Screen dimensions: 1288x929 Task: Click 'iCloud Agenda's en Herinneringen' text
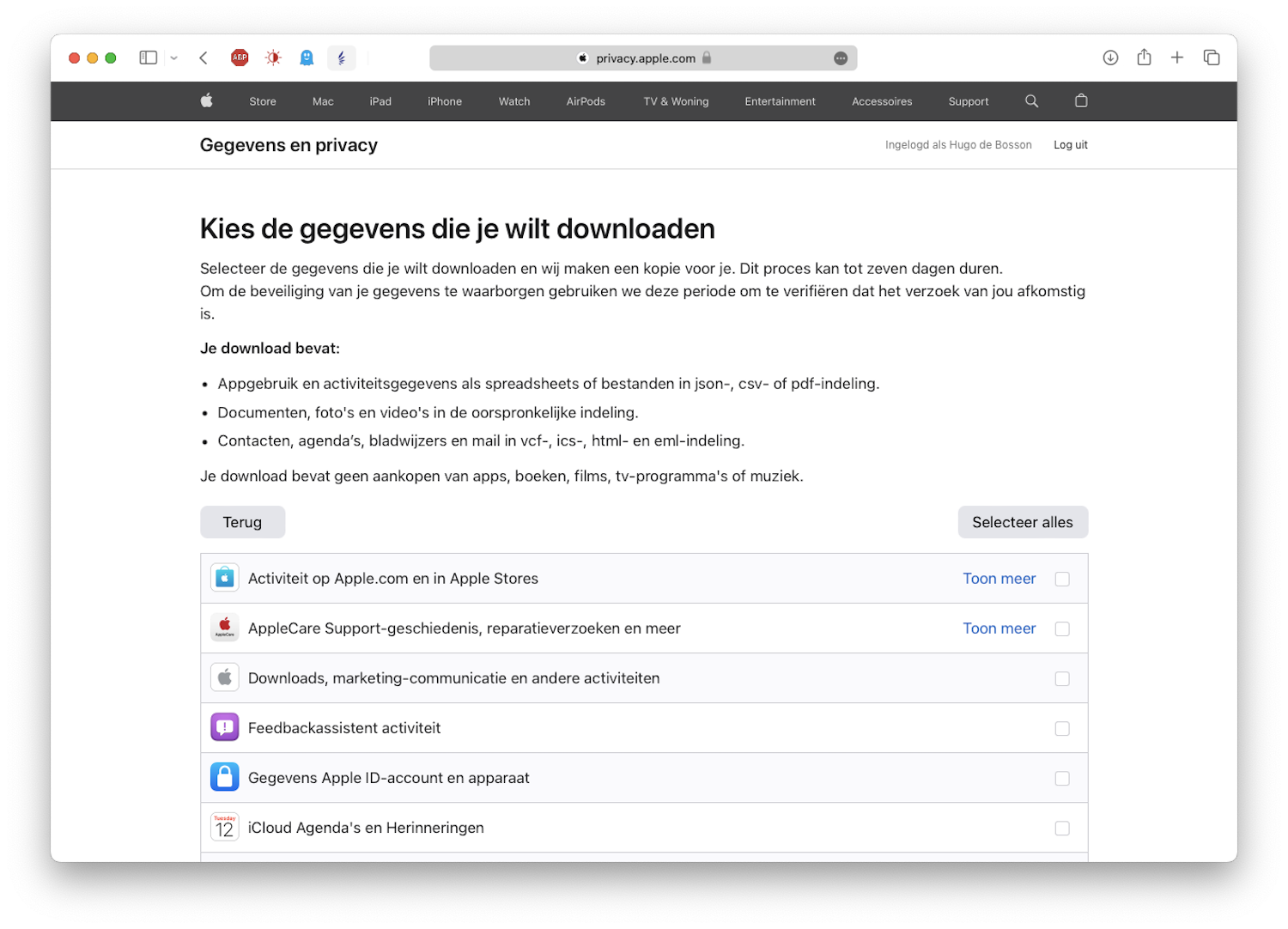point(366,828)
